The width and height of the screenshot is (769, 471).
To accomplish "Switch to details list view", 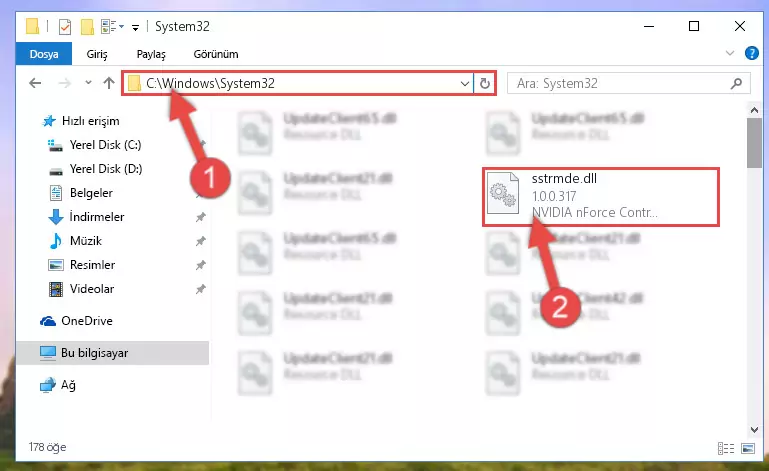I will 726,448.
